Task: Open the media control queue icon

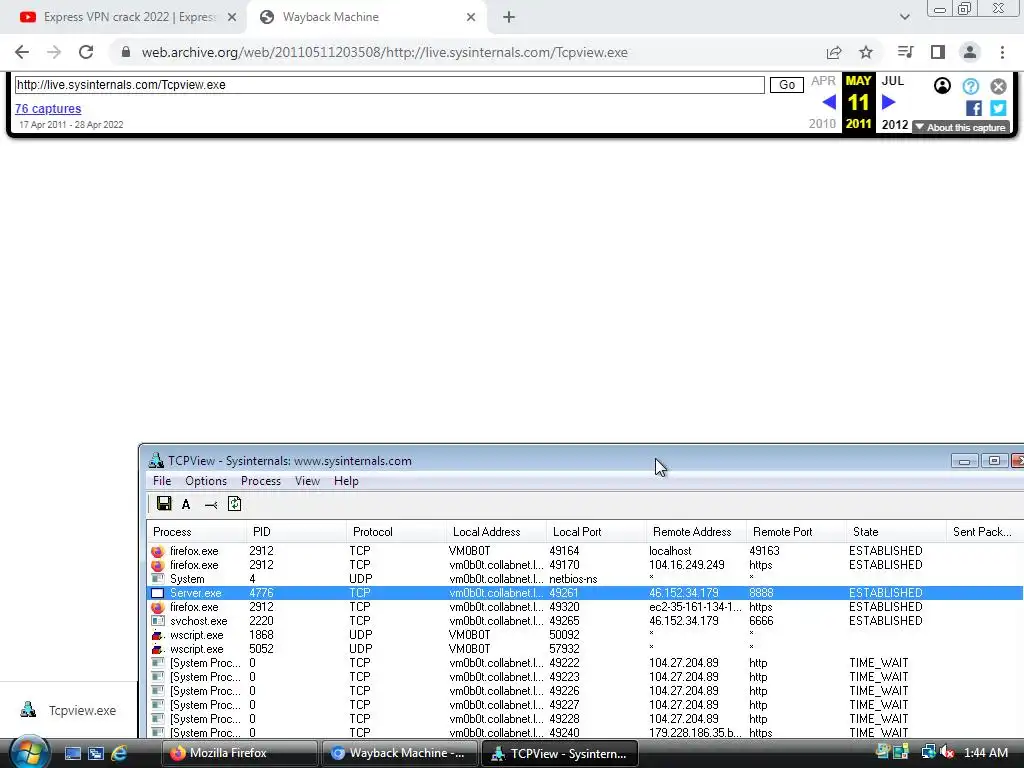Action: point(905,52)
